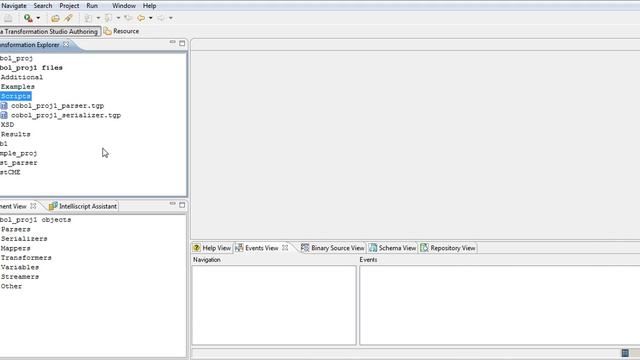Click the status bar icon at bottom right
This screenshot has width=640, height=360.
tap(625, 353)
